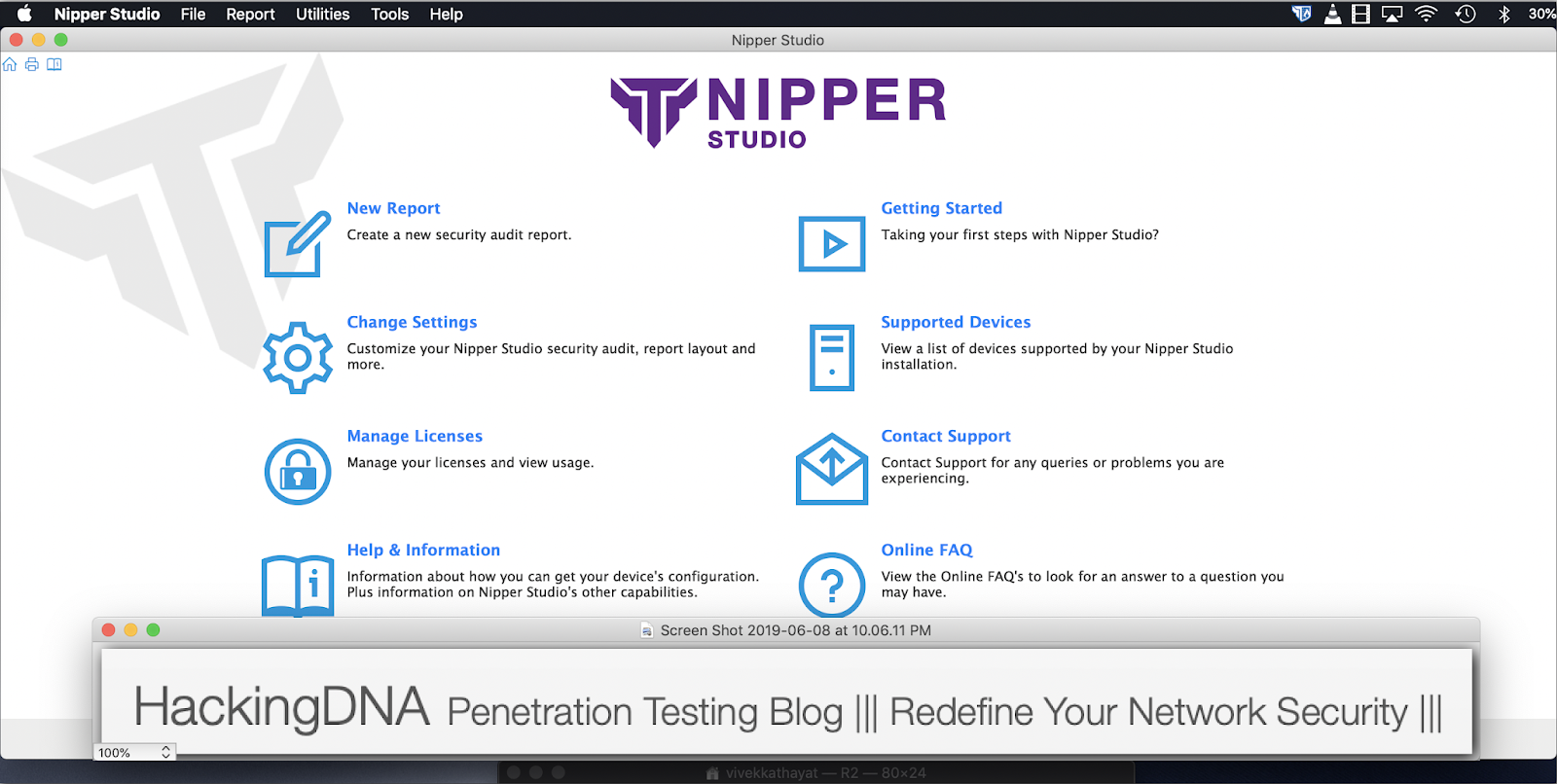Open the Supported Devices link
1557x784 pixels.
pyautogui.click(x=956, y=322)
